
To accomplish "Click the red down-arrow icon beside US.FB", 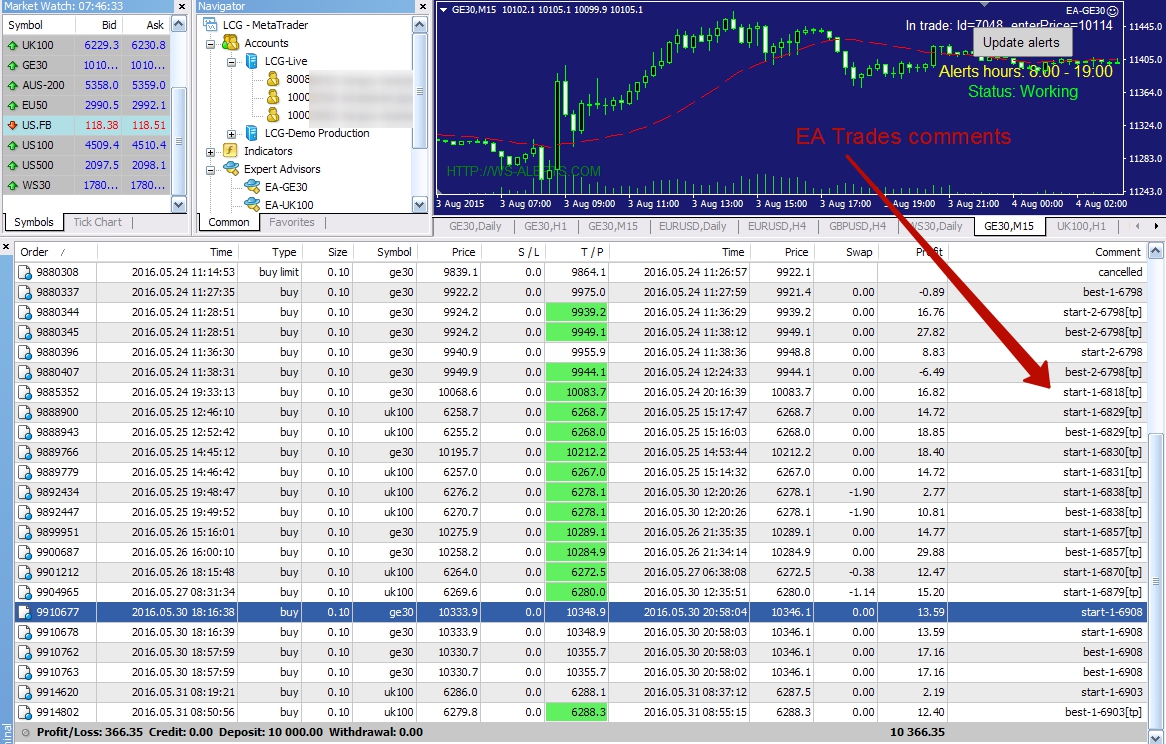I will tap(12, 126).
